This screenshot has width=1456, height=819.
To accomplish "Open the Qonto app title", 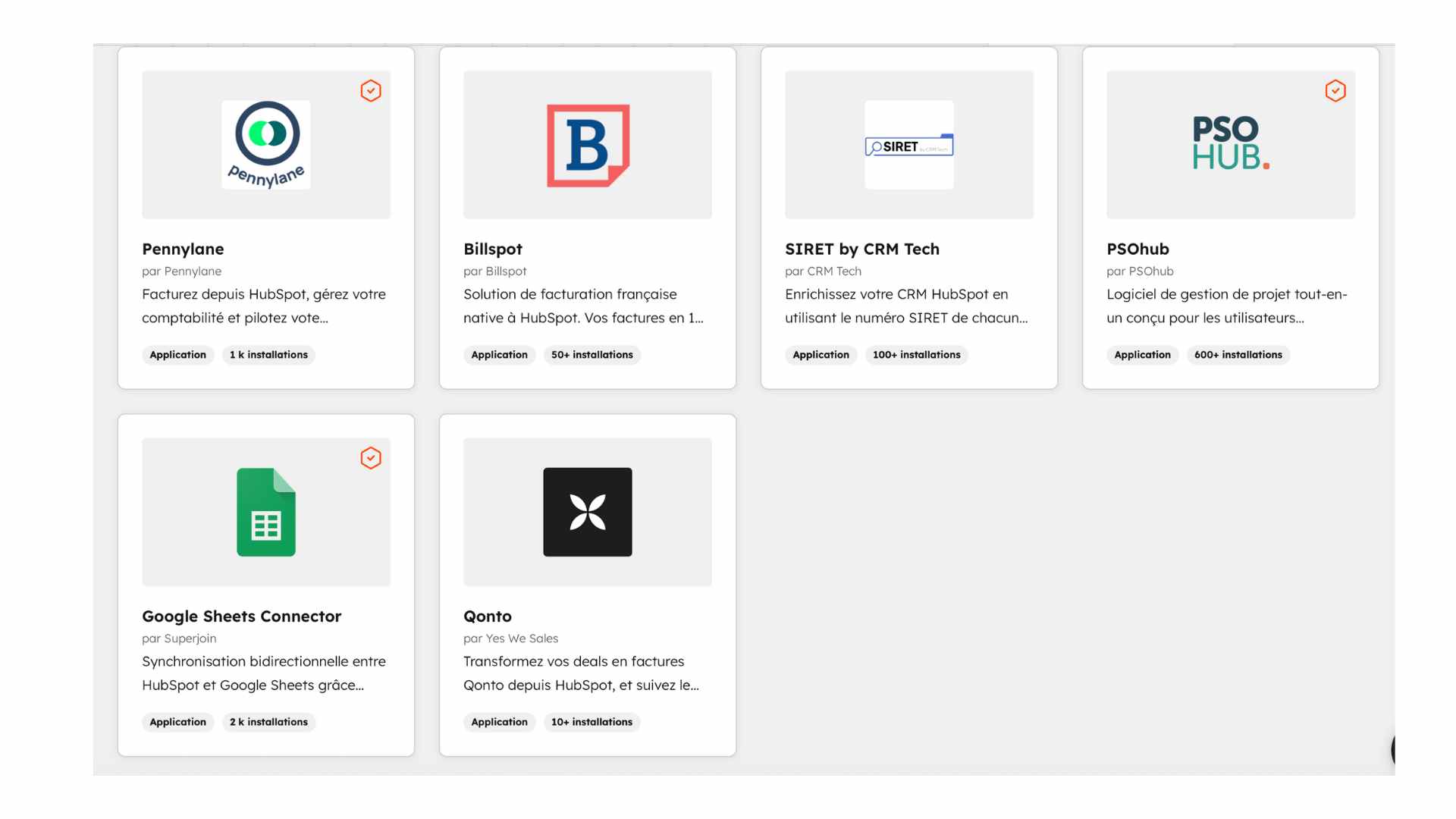I will 488,616.
